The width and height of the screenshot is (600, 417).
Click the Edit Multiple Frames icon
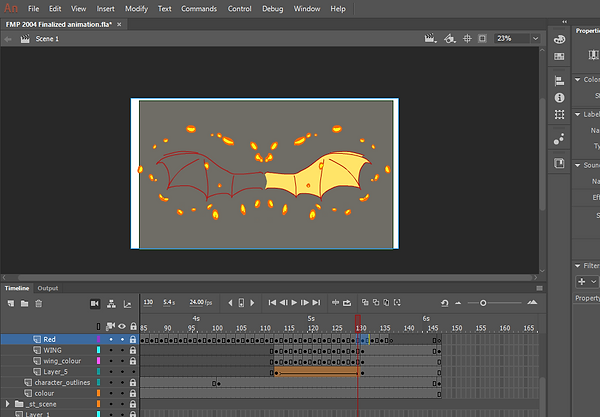(386, 303)
